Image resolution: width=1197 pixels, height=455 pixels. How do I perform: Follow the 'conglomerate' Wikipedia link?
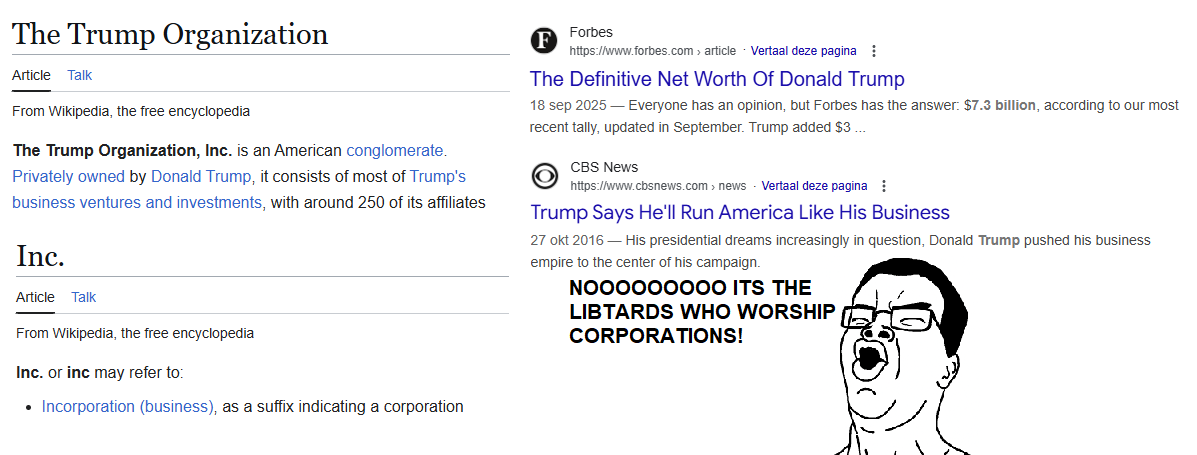pyautogui.click(x=396, y=151)
